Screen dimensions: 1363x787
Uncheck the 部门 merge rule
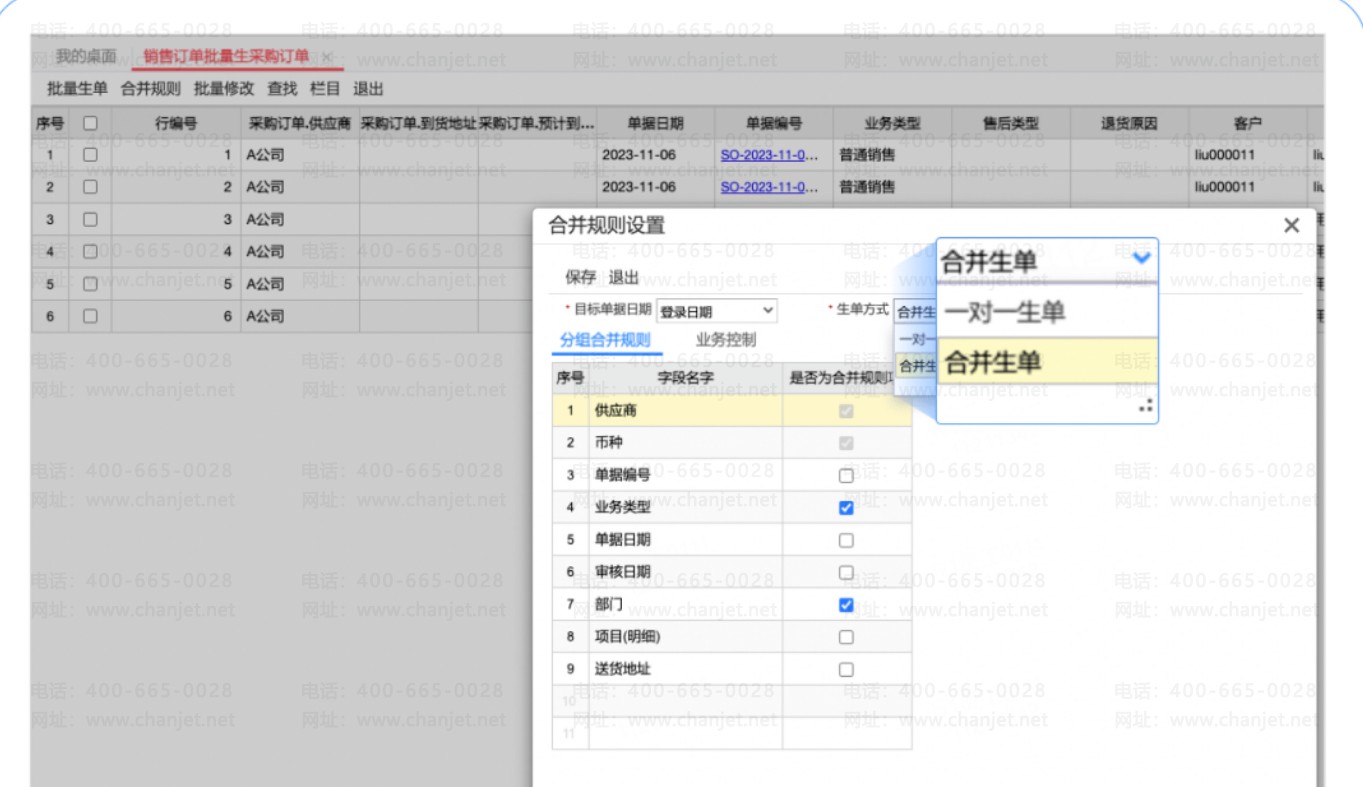pos(846,605)
